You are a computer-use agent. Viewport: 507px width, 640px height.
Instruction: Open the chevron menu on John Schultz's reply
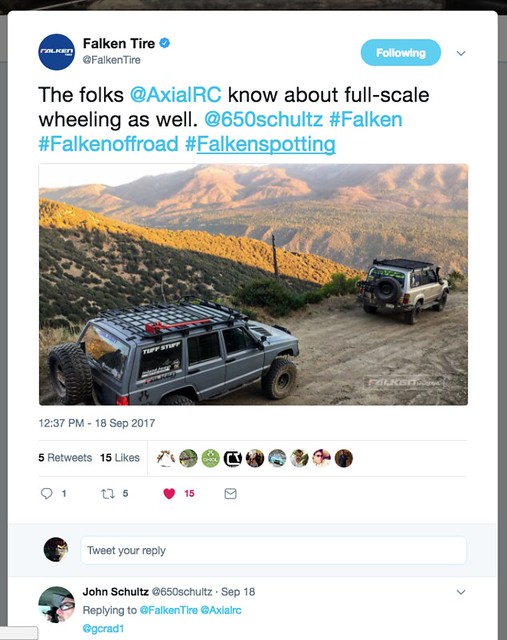coord(461,592)
